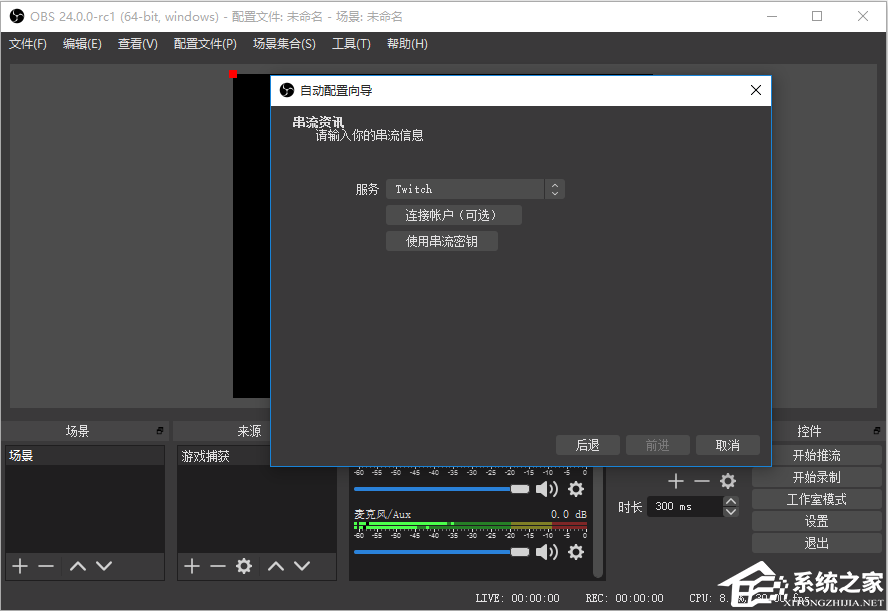The width and height of the screenshot is (888, 611).
Task: Click the wizard dialog OBS icon
Action: [287, 90]
